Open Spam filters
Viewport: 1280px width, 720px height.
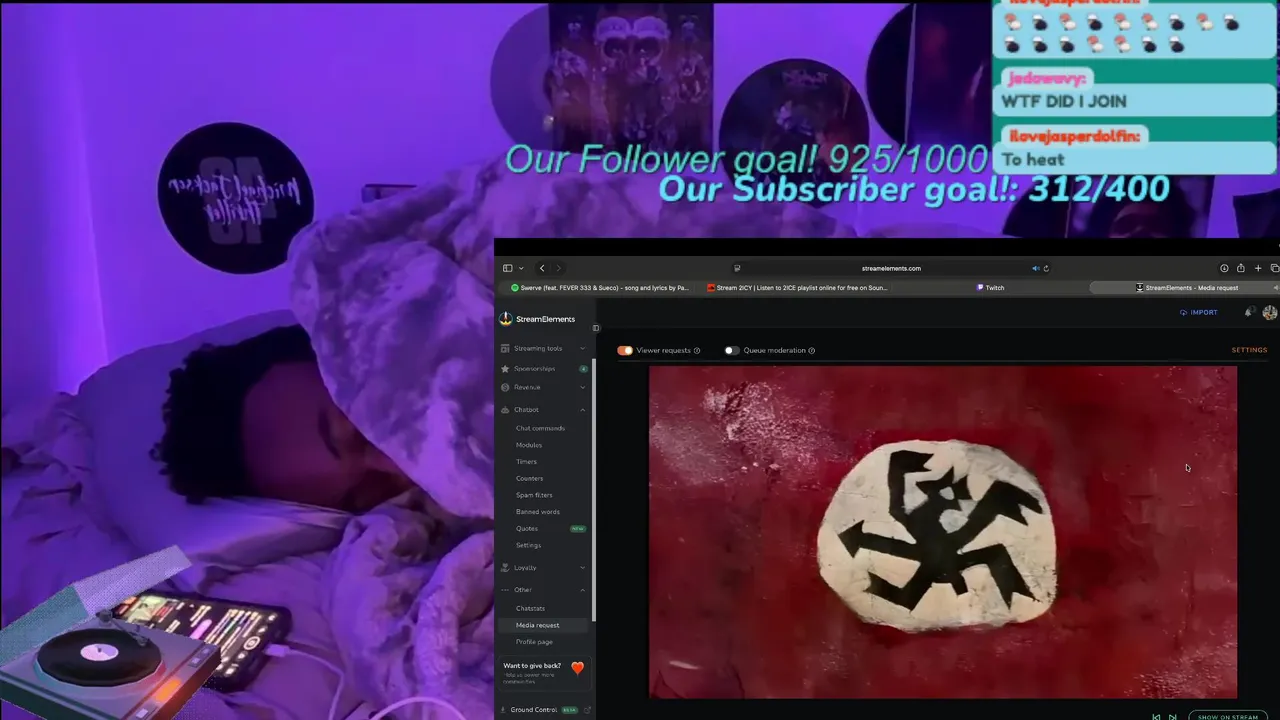tap(534, 495)
